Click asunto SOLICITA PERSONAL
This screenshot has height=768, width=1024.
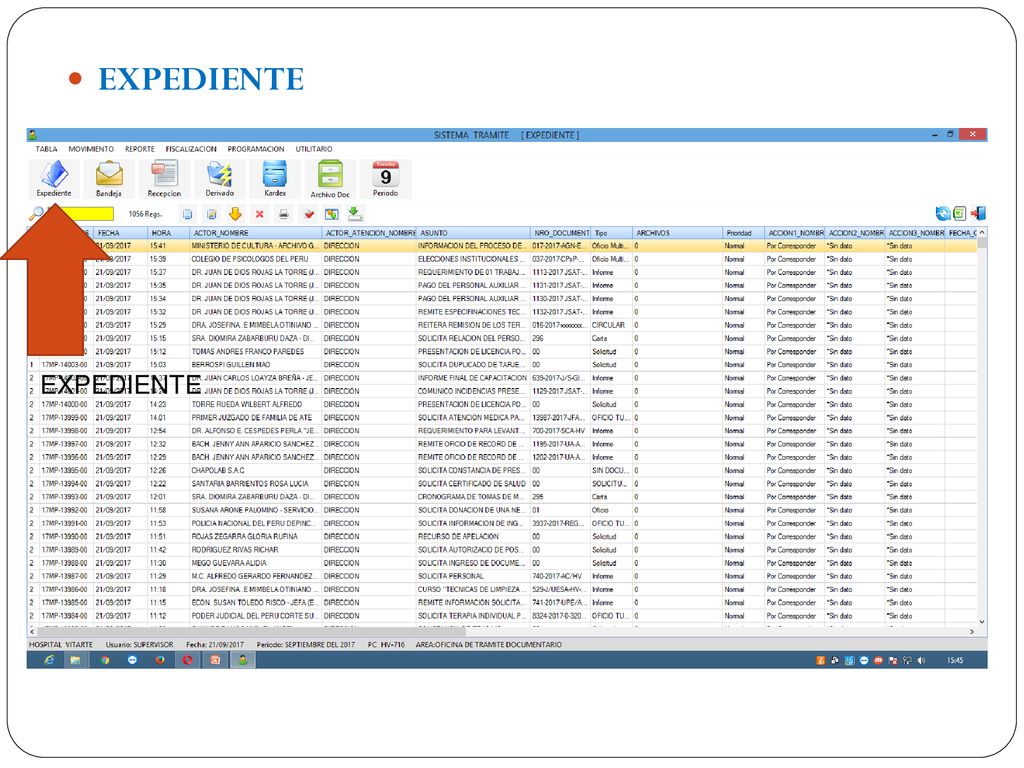451,576
